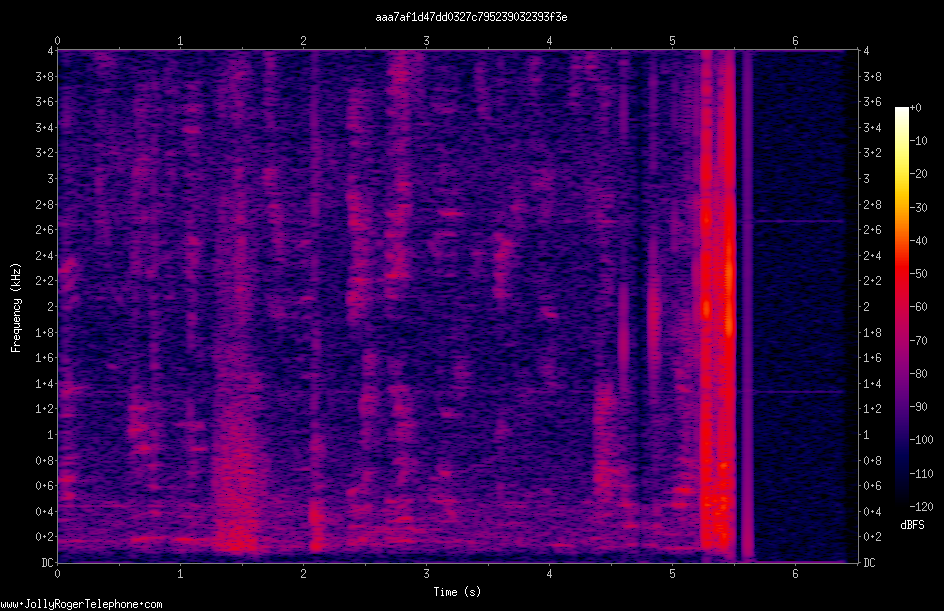Image resolution: width=944 pixels, height=611 pixels.
Task: Click the "-40" color scale label
Action: coord(918,241)
